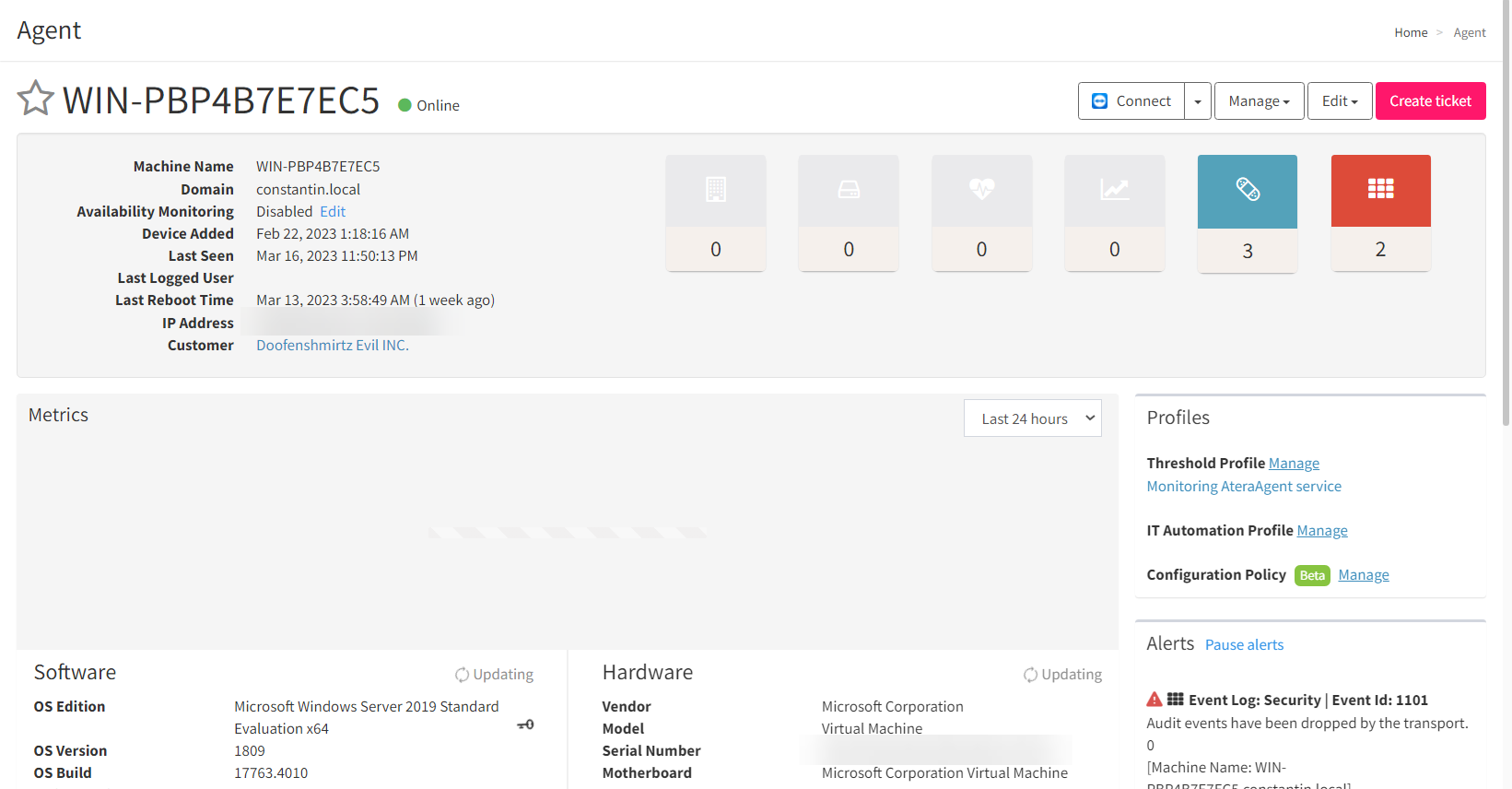1512x789 pixels.
Task: Star this agent as a favorite
Action: pos(36,99)
